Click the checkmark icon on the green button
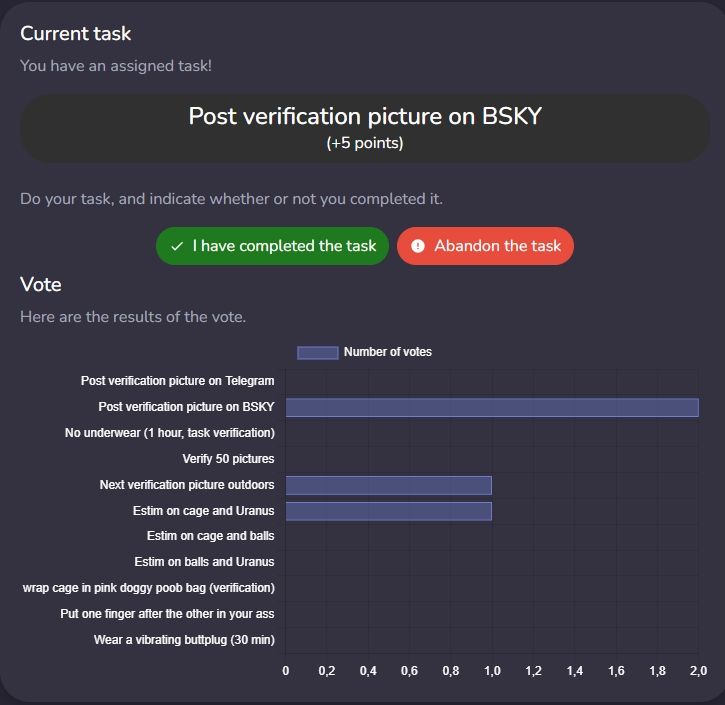Viewport: 725px width, 705px height. tap(177, 246)
